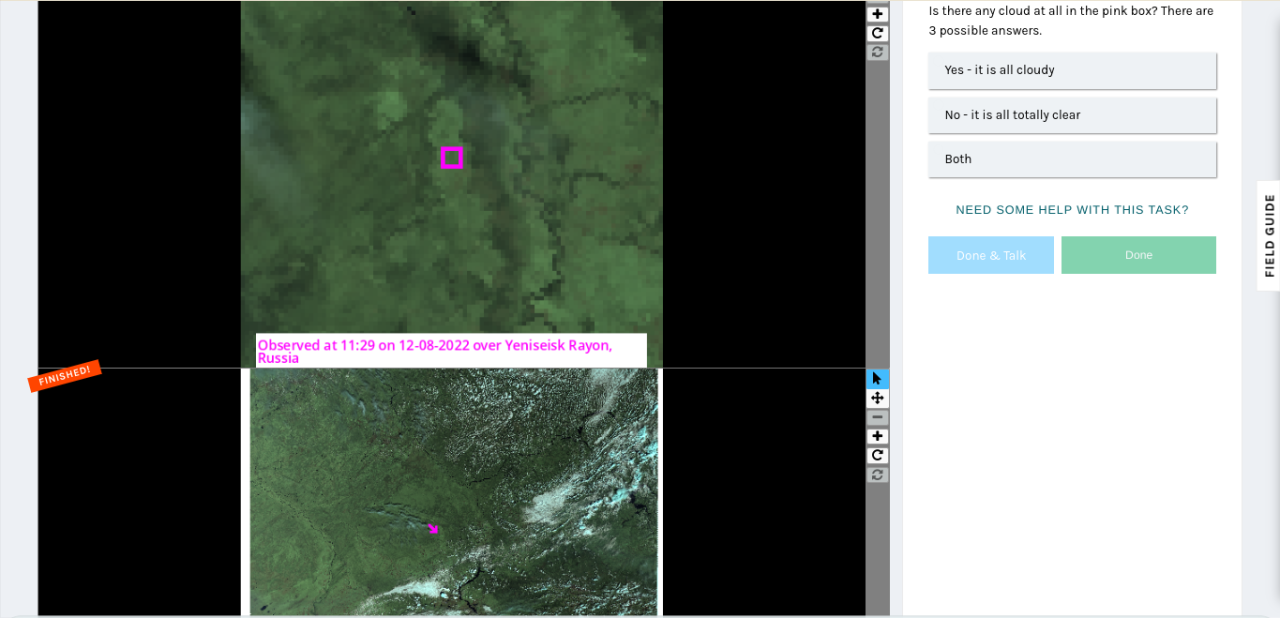
Task: Open the Field Guide side tab
Action: 1269,236
